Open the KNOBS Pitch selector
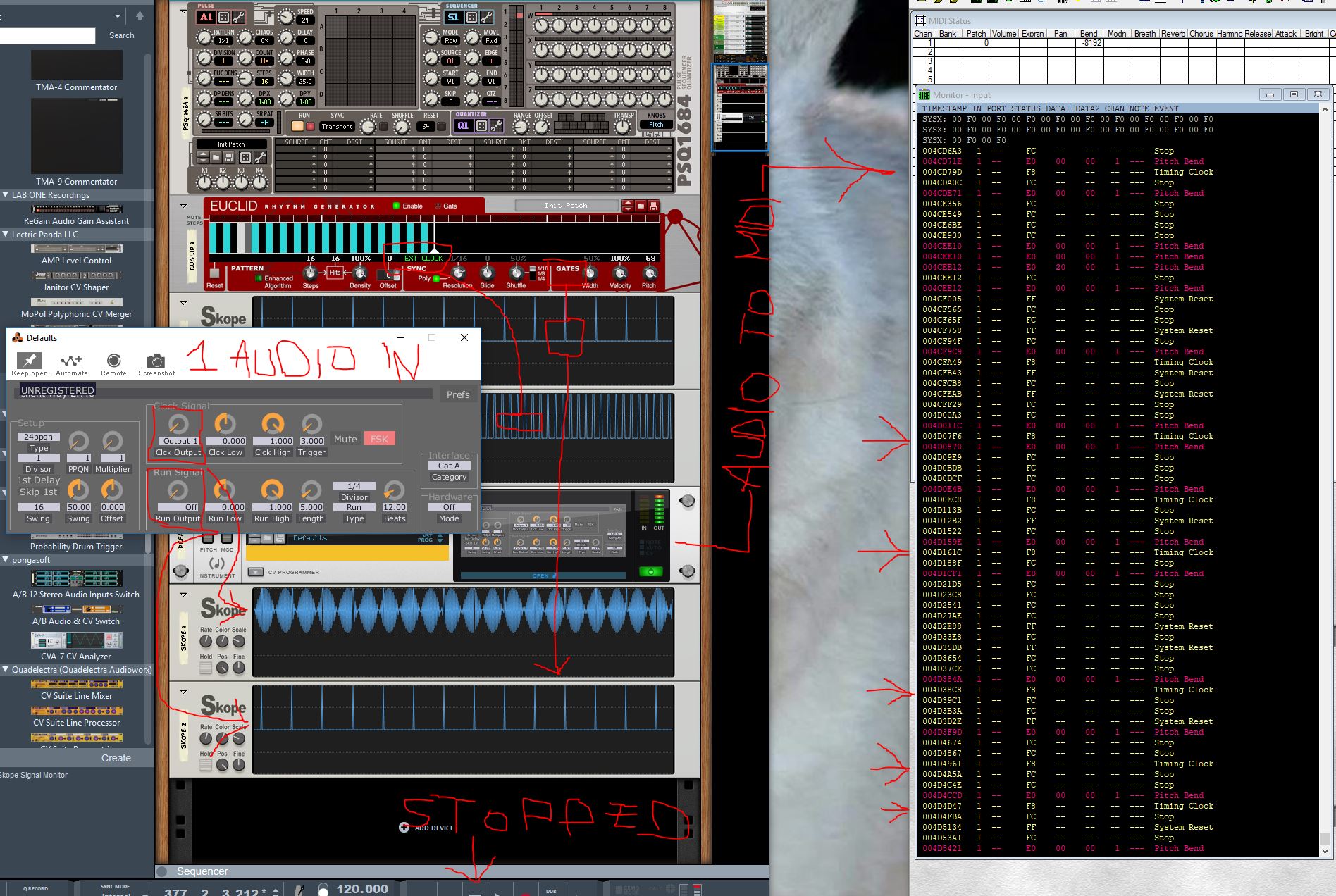This screenshot has width=1336, height=896. pos(656,125)
